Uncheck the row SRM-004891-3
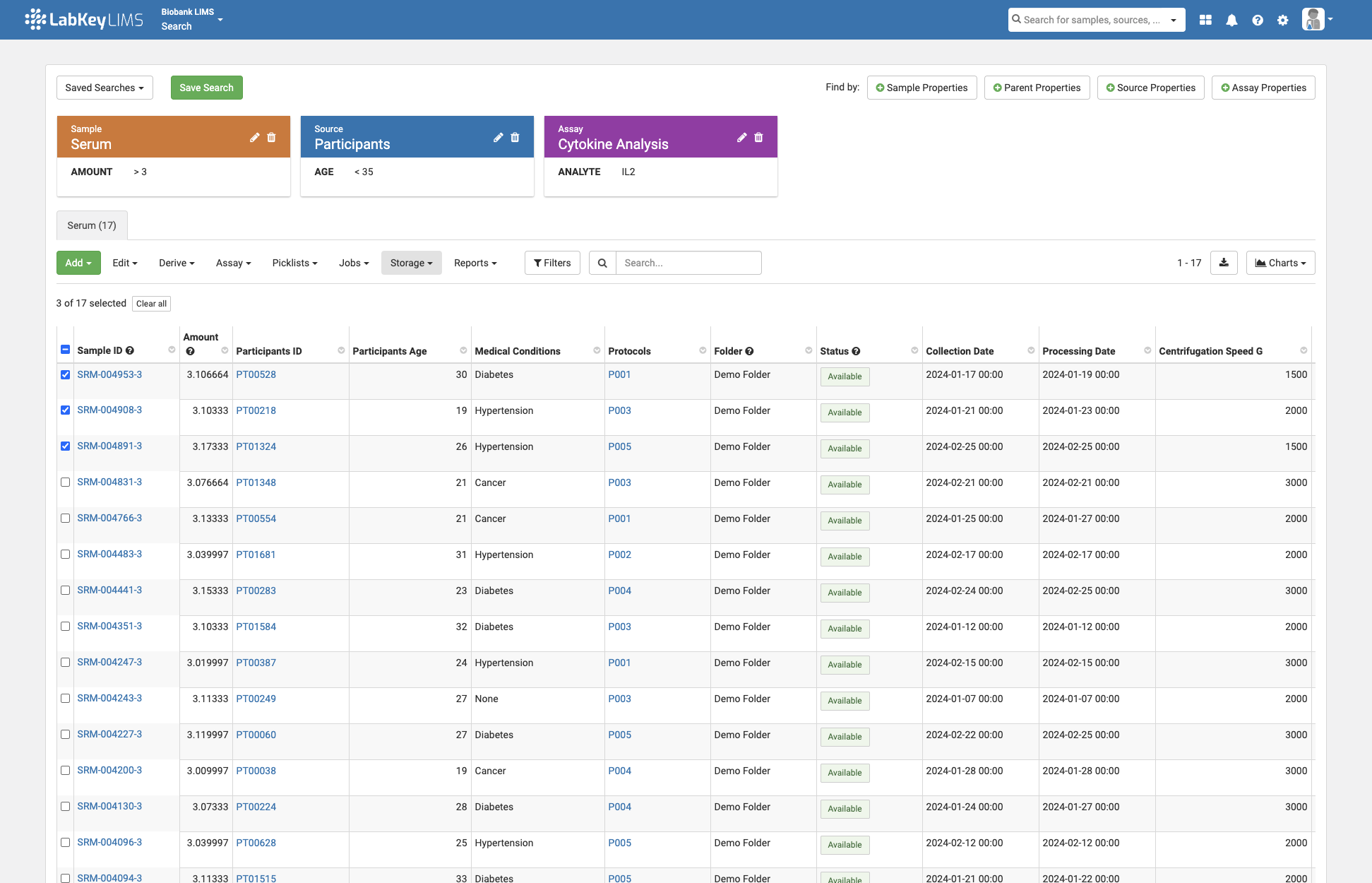 tap(66, 446)
